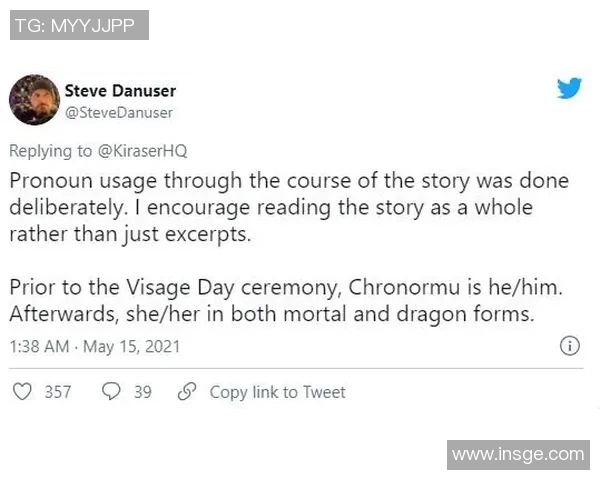This screenshot has height=480, width=600.
Task: Open Steve Danuser's profile avatar
Action: (x=33, y=98)
